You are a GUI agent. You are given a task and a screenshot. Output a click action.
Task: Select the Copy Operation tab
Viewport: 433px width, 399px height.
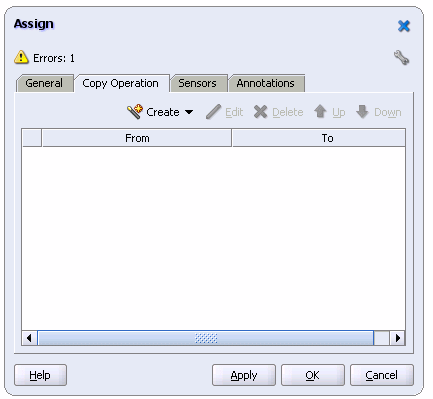[x=121, y=83]
